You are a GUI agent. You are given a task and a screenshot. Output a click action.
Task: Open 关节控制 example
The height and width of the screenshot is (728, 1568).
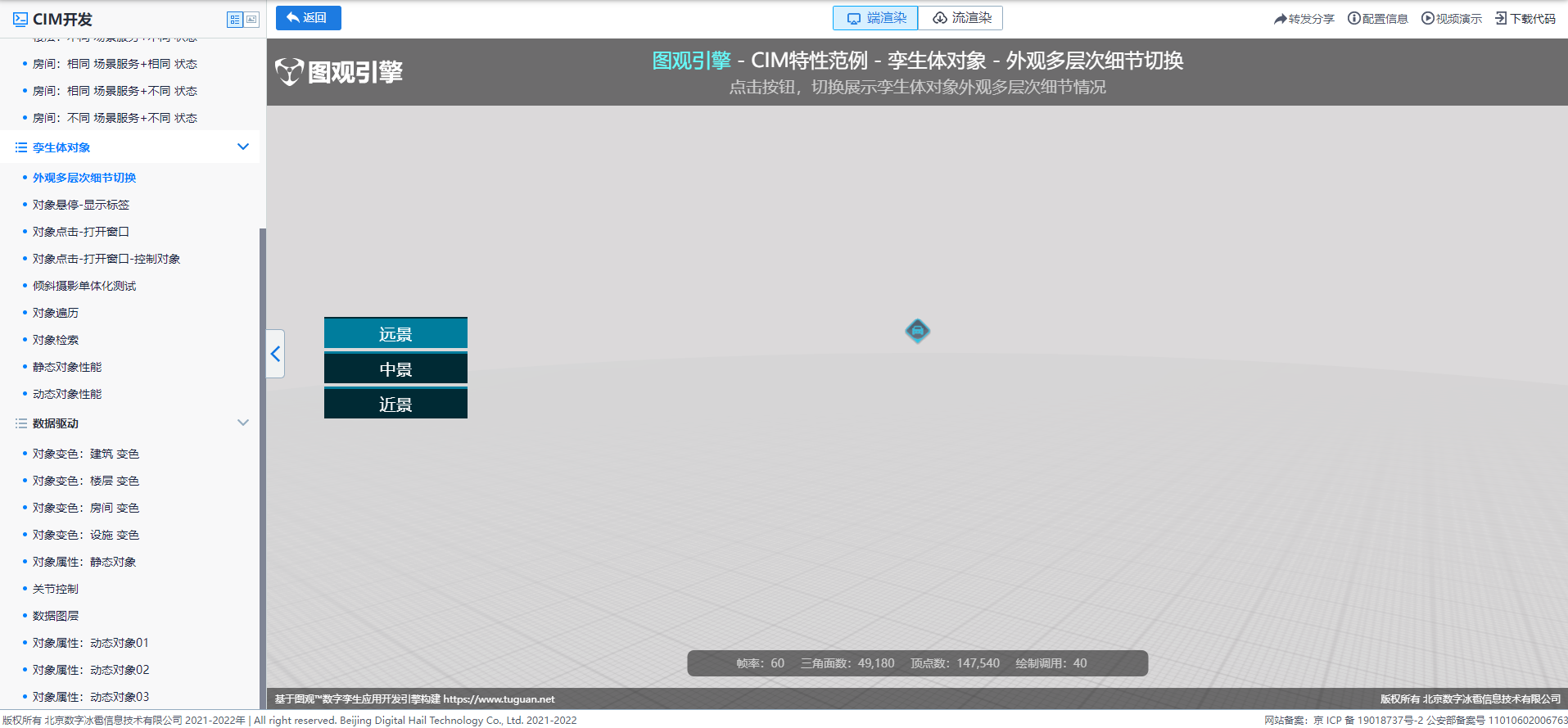click(56, 589)
